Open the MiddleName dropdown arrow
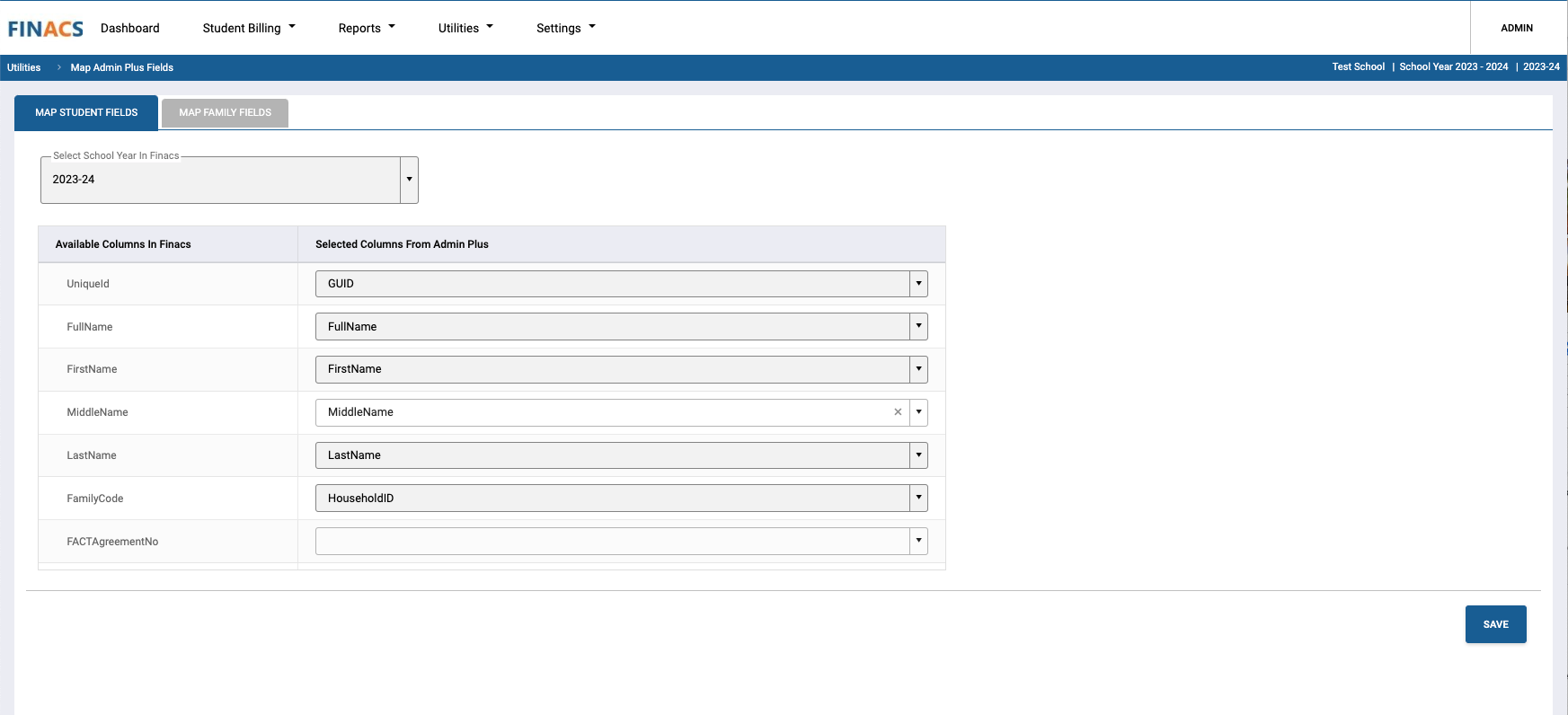This screenshot has height=715, width=1568. click(918, 412)
